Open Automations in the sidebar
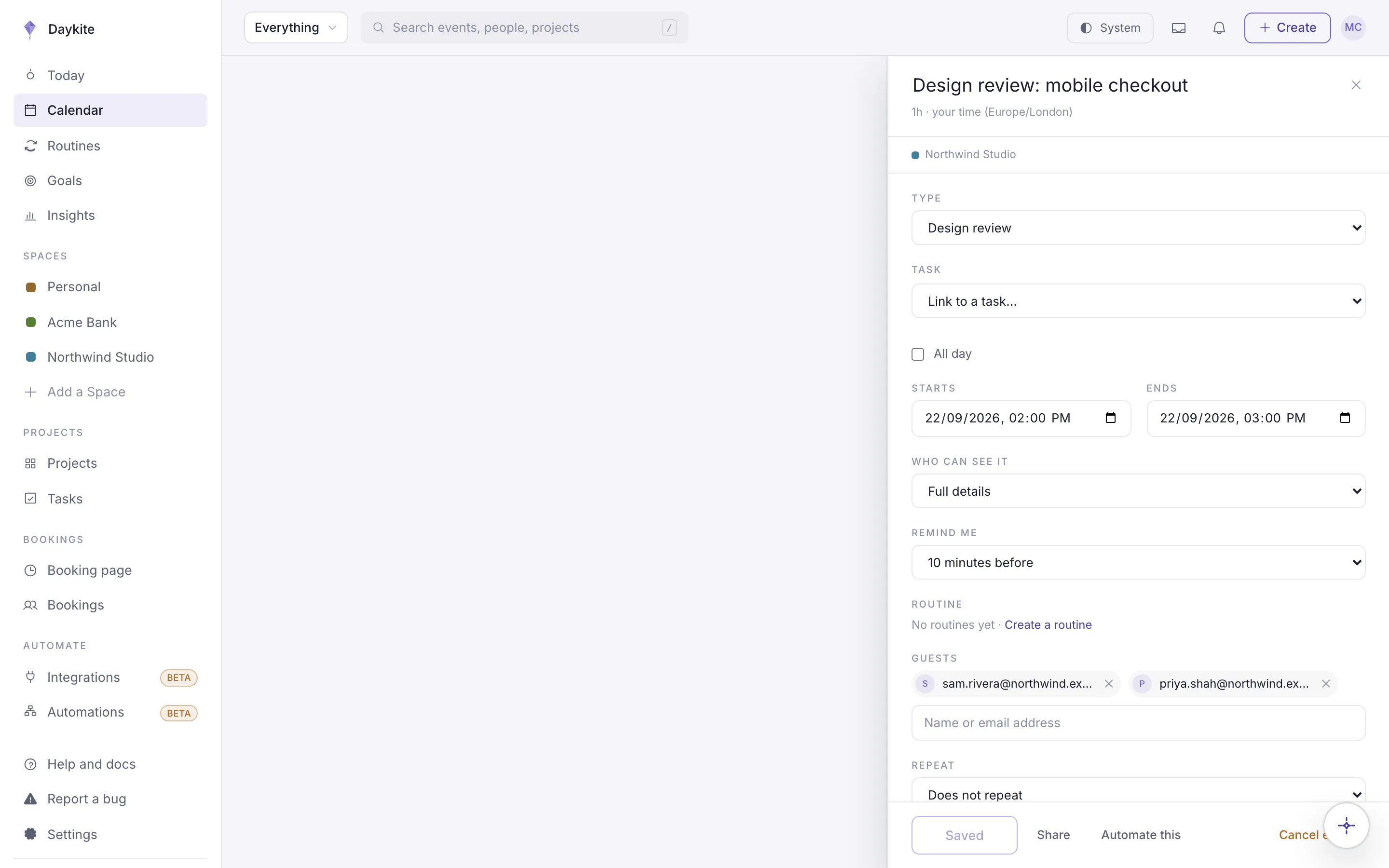The image size is (1389, 868). pos(110,712)
